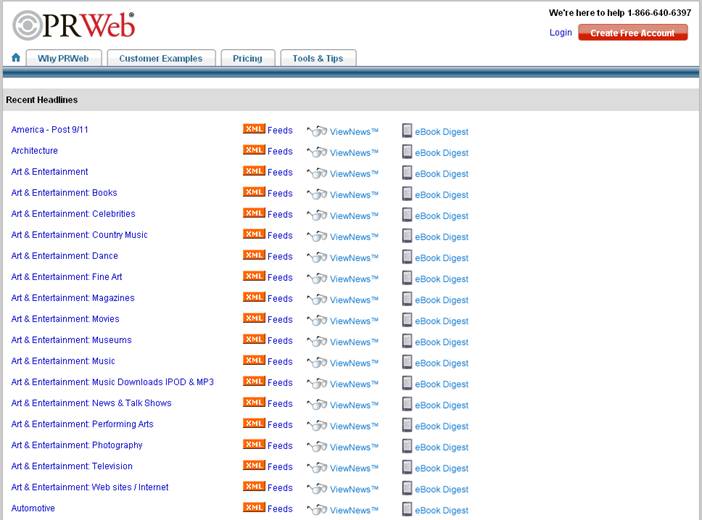Open Art & Entertainment: Performing Arts category
Image resolution: width=702 pixels, height=520 pixels.
click(x=82, y=424)
